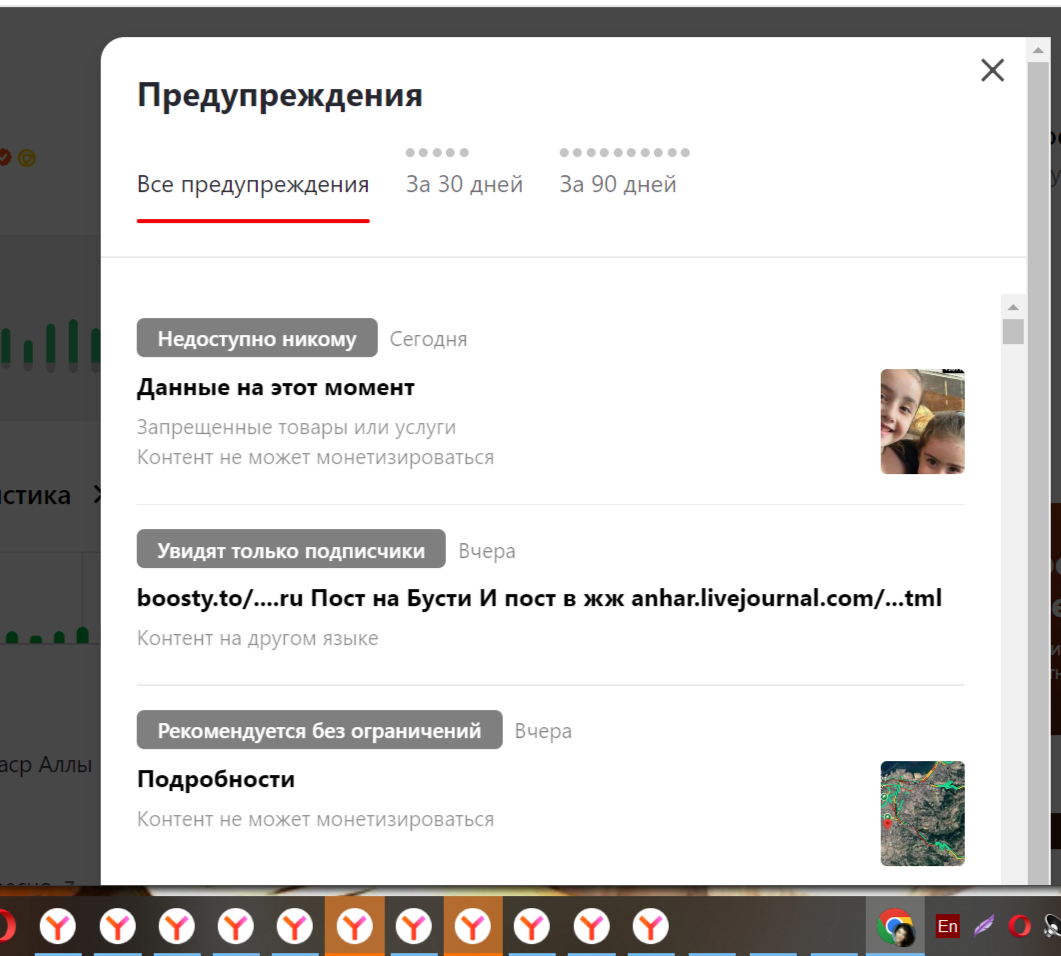Click the first Yandex Browser icon on taskbar
The width and height of the screenshot is (1061, 956).
[58, 925]
